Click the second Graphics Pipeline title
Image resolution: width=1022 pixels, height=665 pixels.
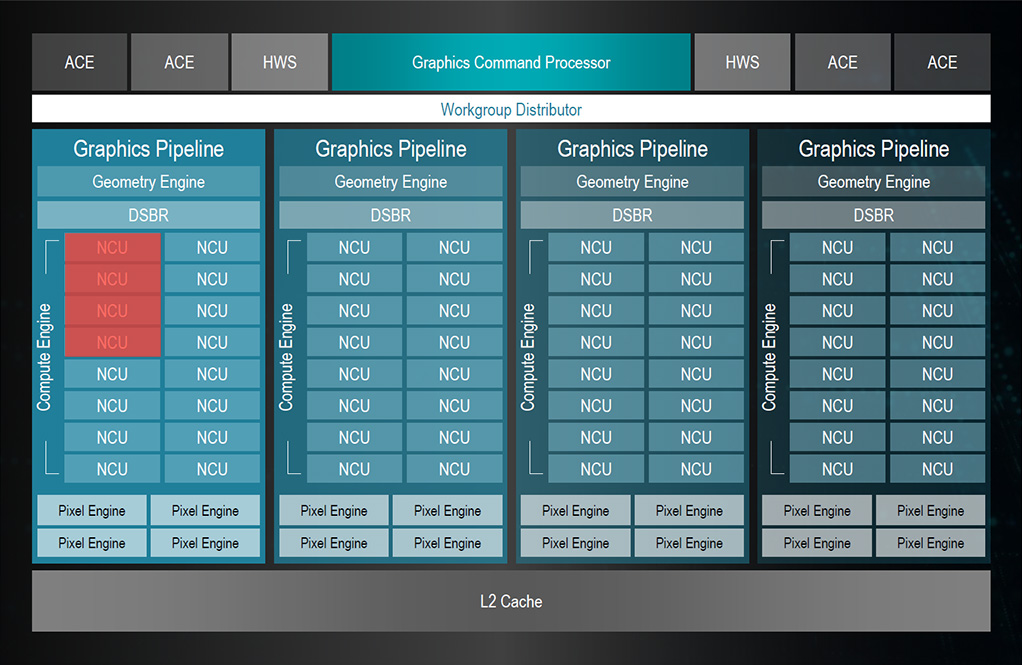tap(391, 149)
